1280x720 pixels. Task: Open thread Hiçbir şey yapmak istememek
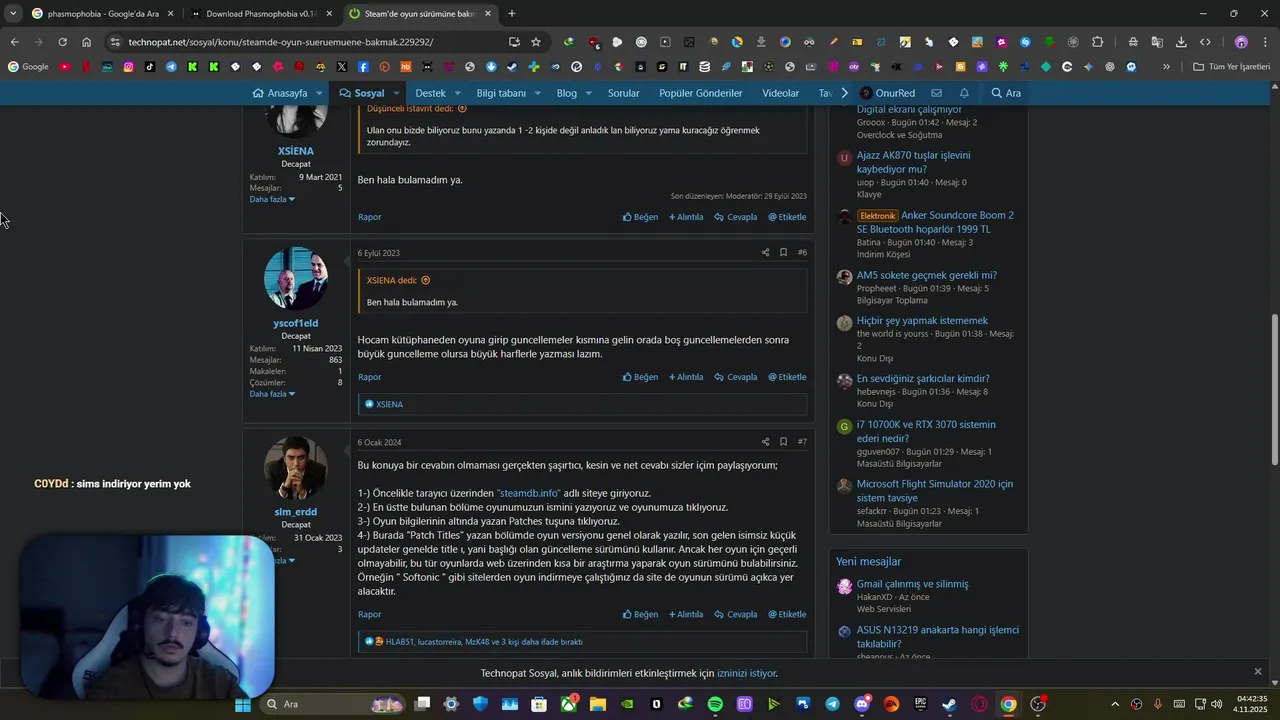(x=922, y=321)
